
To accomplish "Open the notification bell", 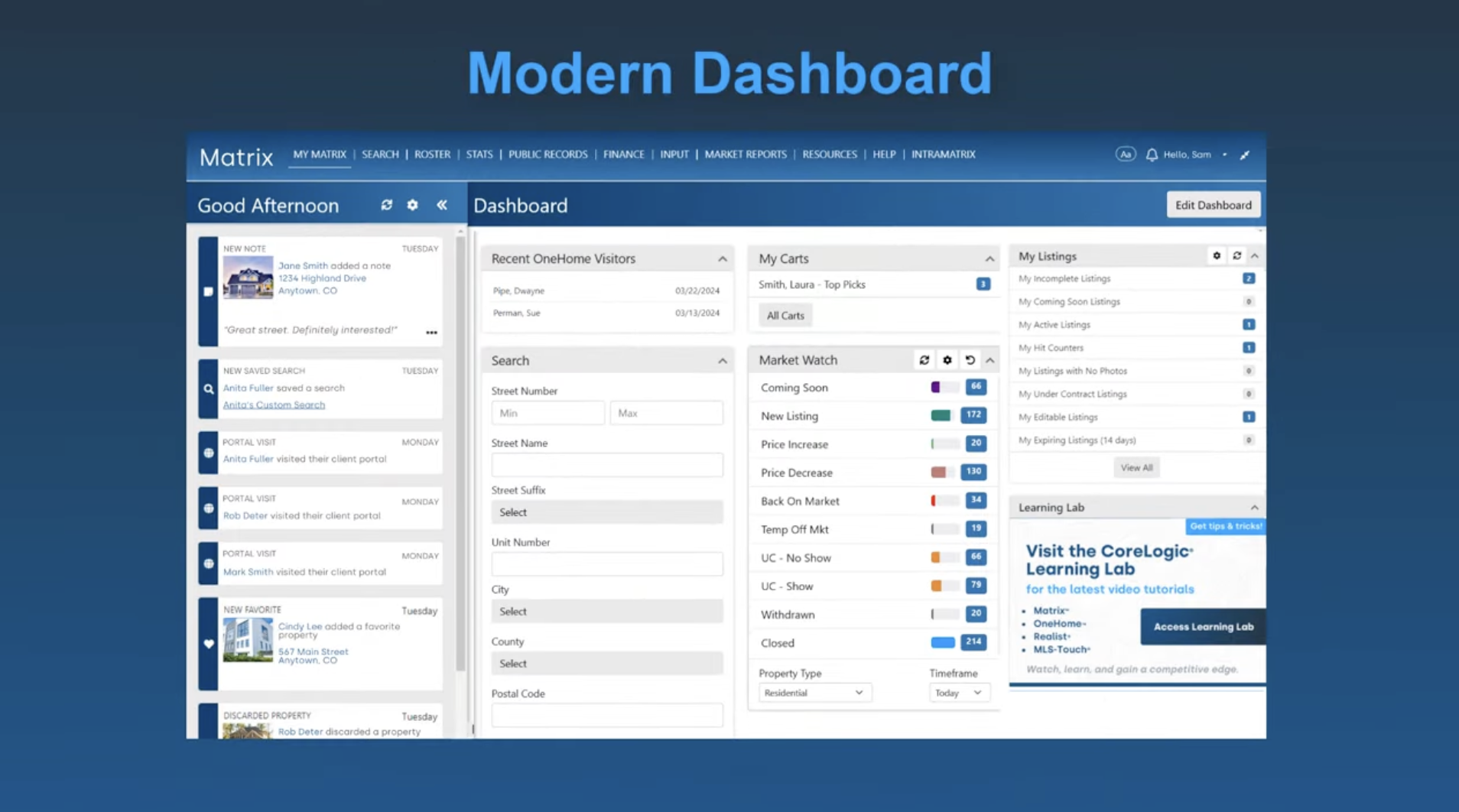I will (1151, 154).
